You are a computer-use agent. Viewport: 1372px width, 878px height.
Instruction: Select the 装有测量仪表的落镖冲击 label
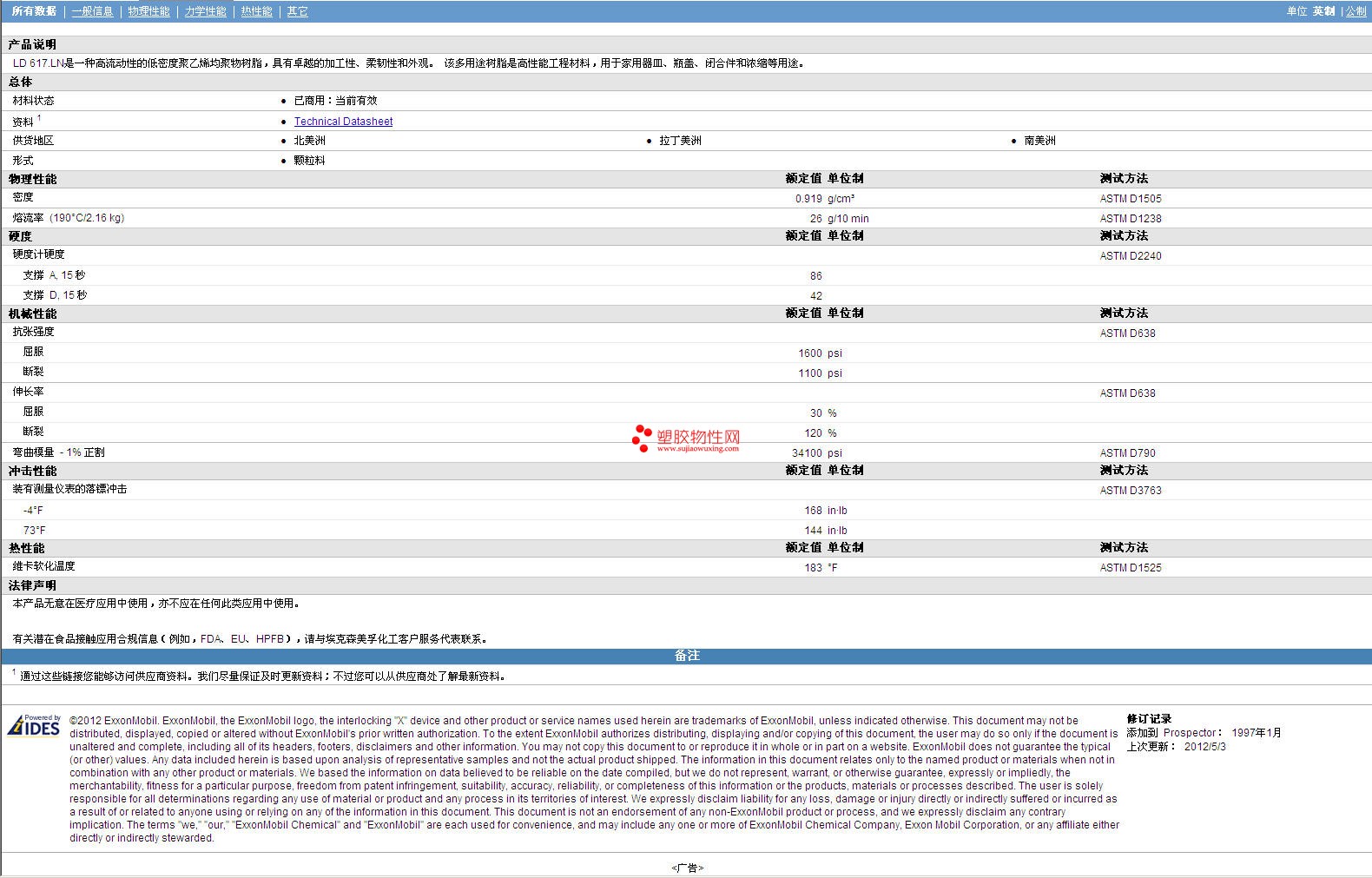(x=69, y=489)
